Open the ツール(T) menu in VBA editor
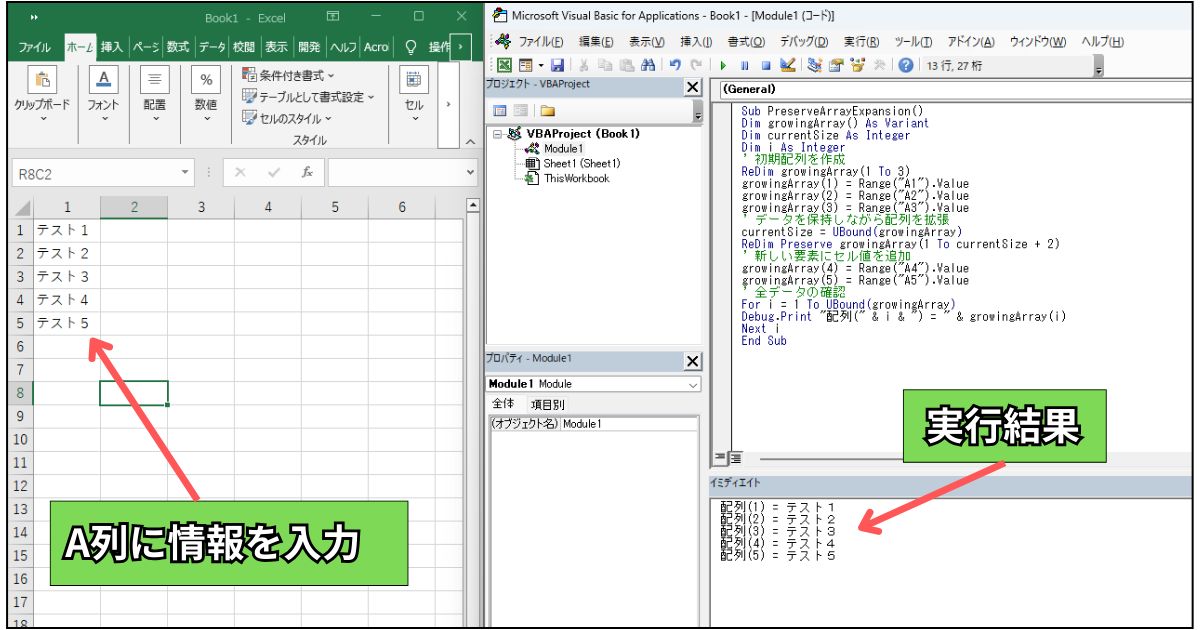Image resolution: width=1200 pixels, height=630 pixels. (x=913, y=41)
